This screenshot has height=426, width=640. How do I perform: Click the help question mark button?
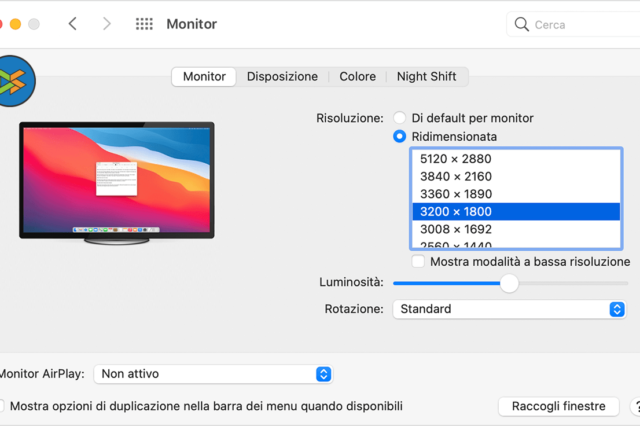[x=636, y=406]
